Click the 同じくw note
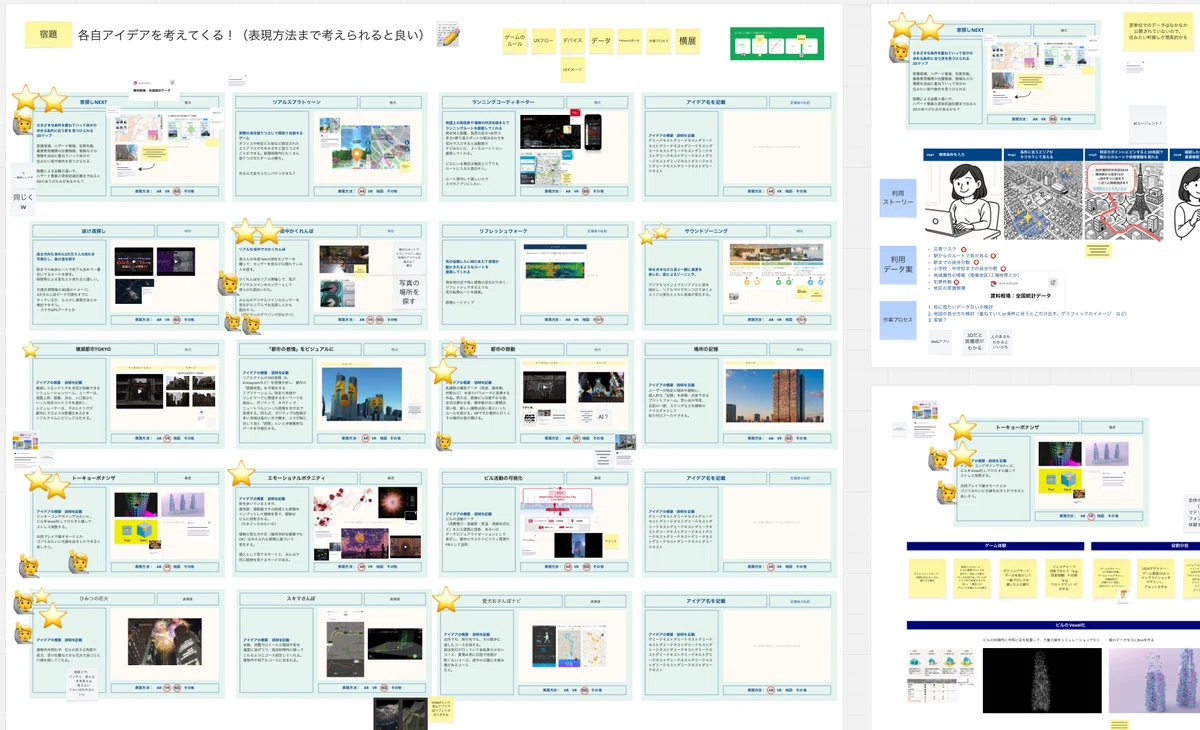Viewport: 1200px width, 730px height. click(x=23, y=203)
